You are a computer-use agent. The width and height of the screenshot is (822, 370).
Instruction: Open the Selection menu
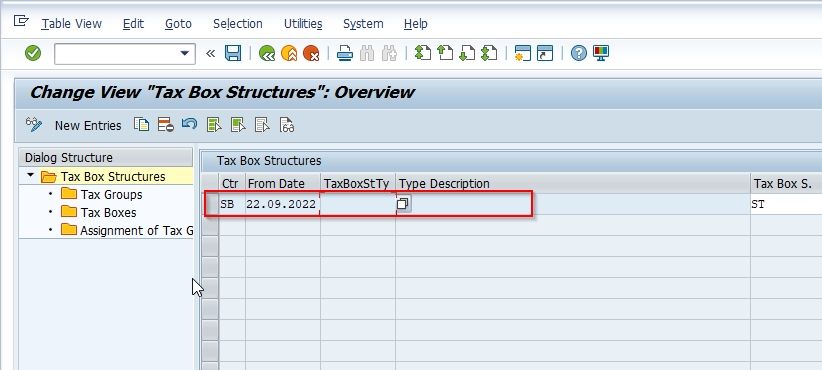point(237,24)
